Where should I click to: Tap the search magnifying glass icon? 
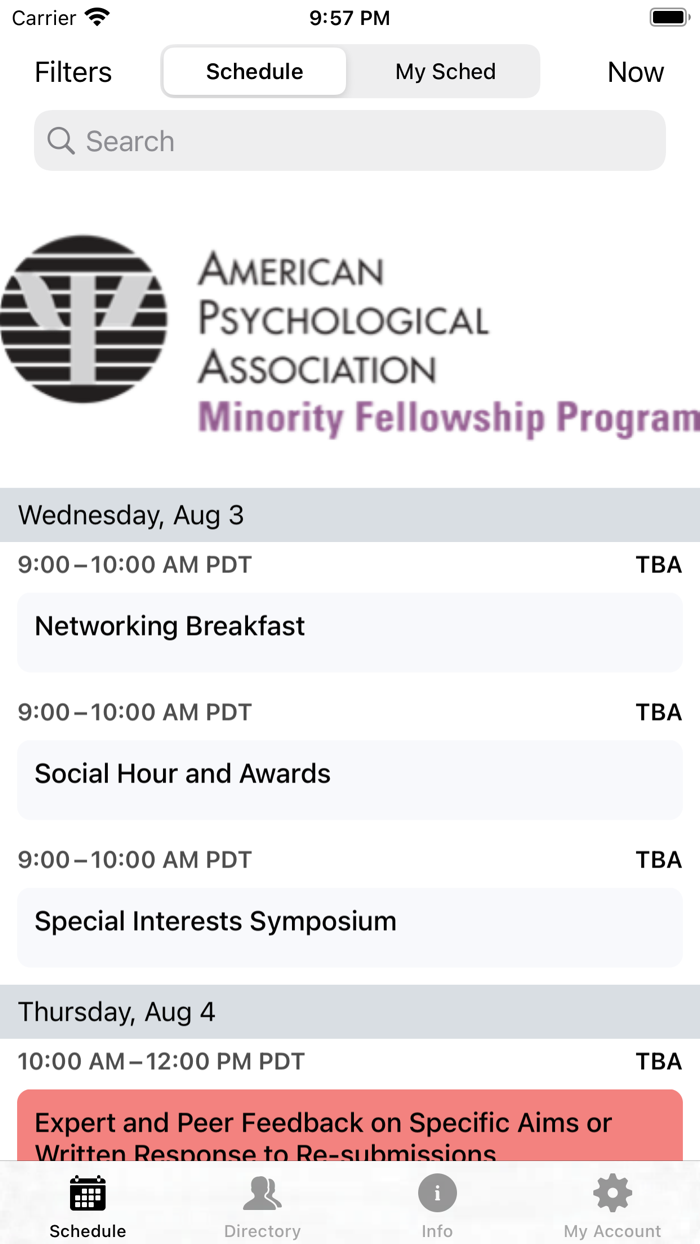pyautogui.click(x=61, y=141)
